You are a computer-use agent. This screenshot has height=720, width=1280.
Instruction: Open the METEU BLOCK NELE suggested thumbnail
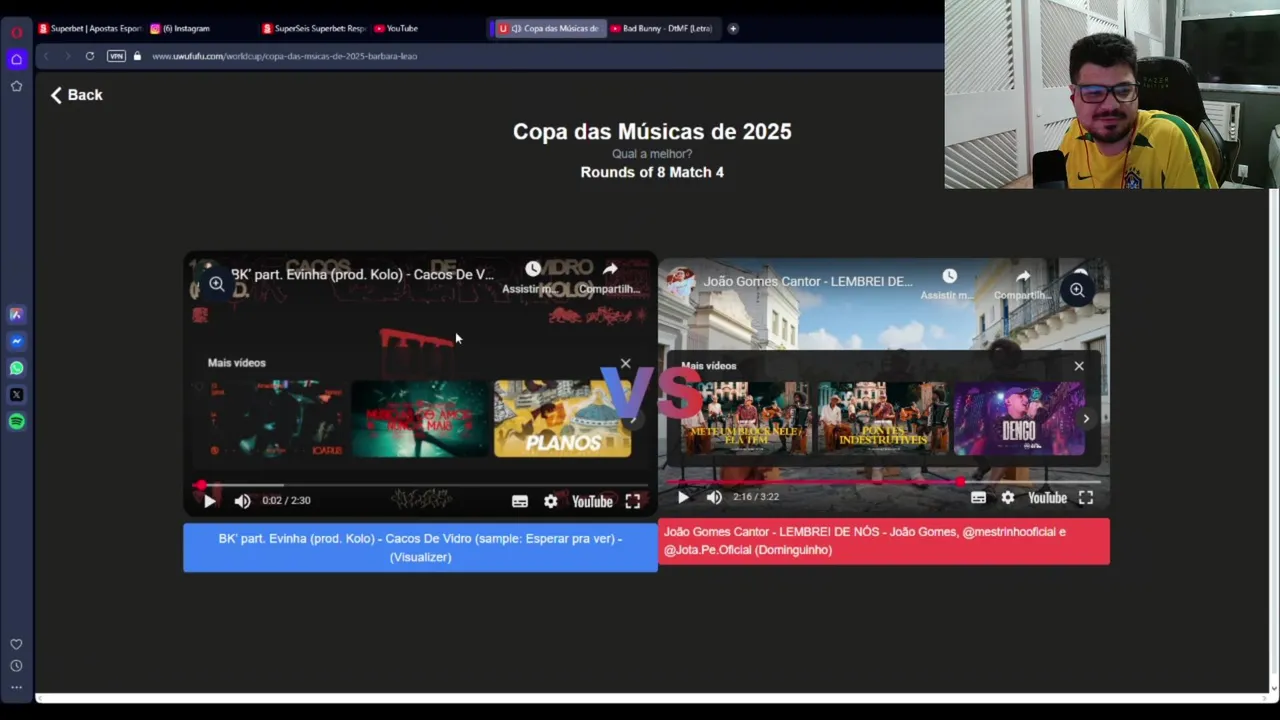(x=746, y=418)
